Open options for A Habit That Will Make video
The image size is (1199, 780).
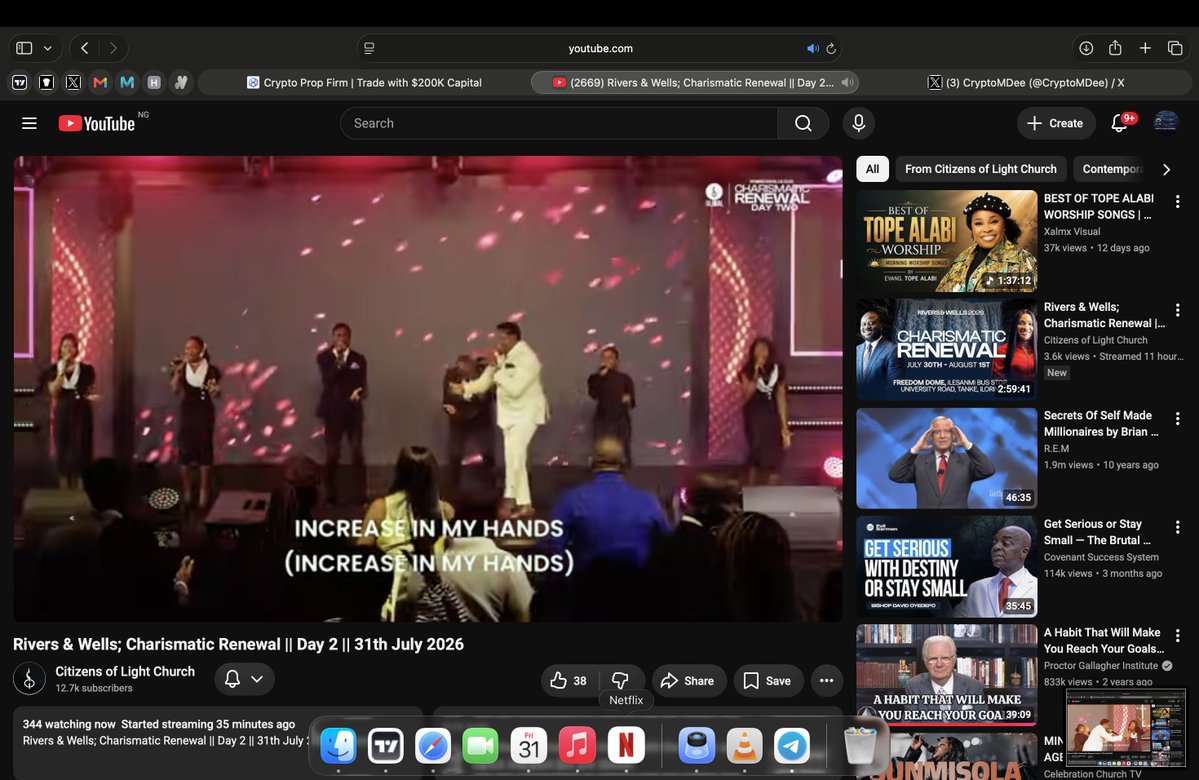tap(1178, 636)
